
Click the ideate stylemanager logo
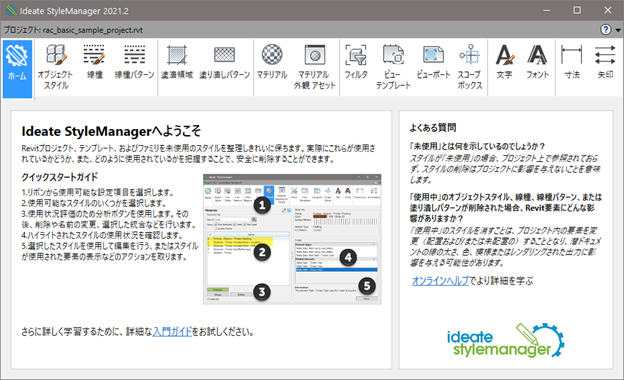[x=505, y=341]
